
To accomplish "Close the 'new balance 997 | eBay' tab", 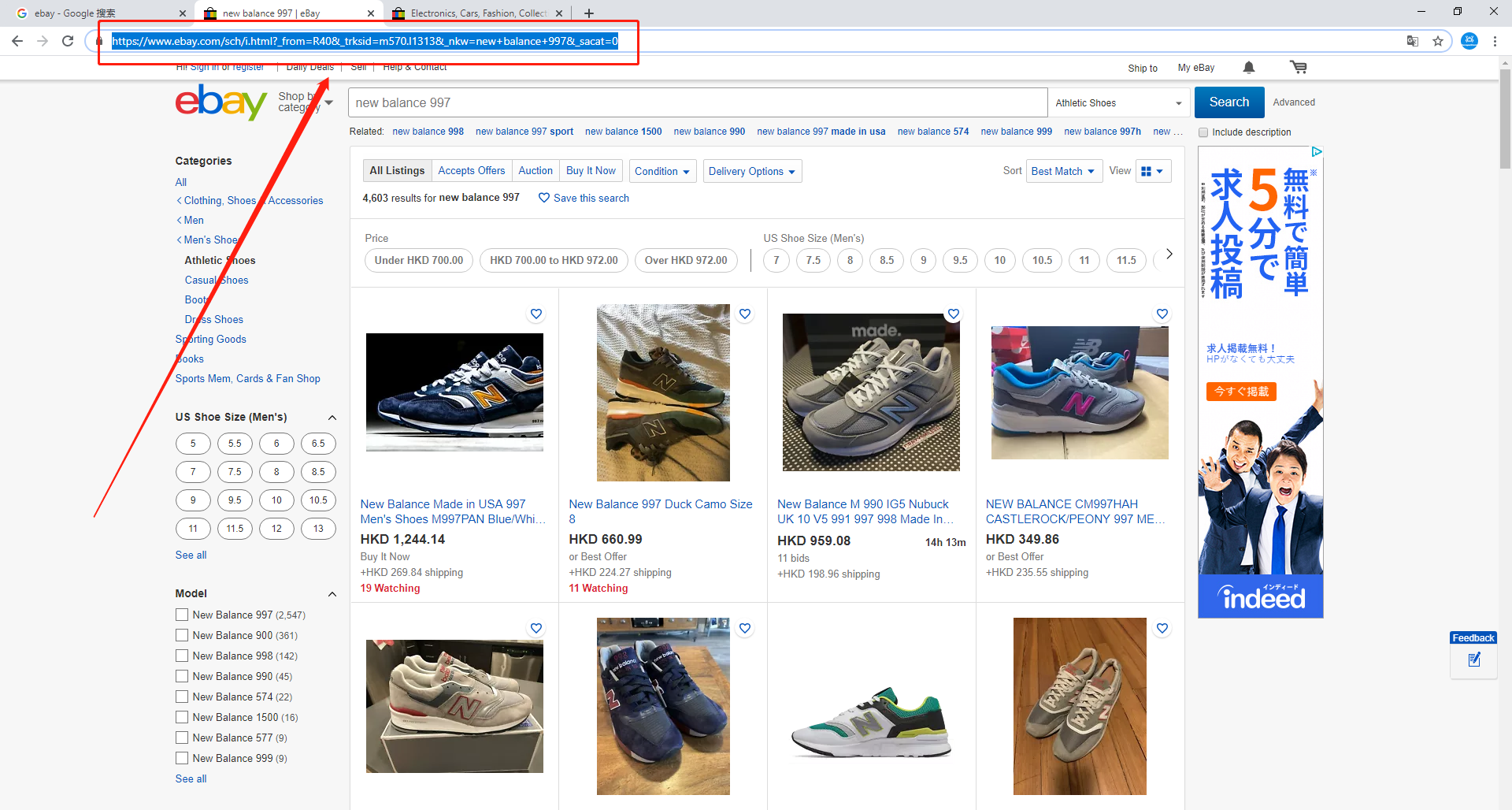I will tap(371, 13).
